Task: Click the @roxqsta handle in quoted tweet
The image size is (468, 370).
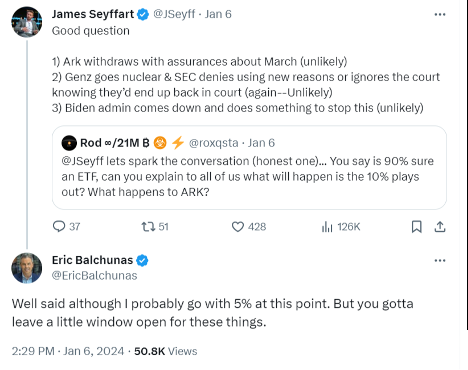Action: (214, 143)
